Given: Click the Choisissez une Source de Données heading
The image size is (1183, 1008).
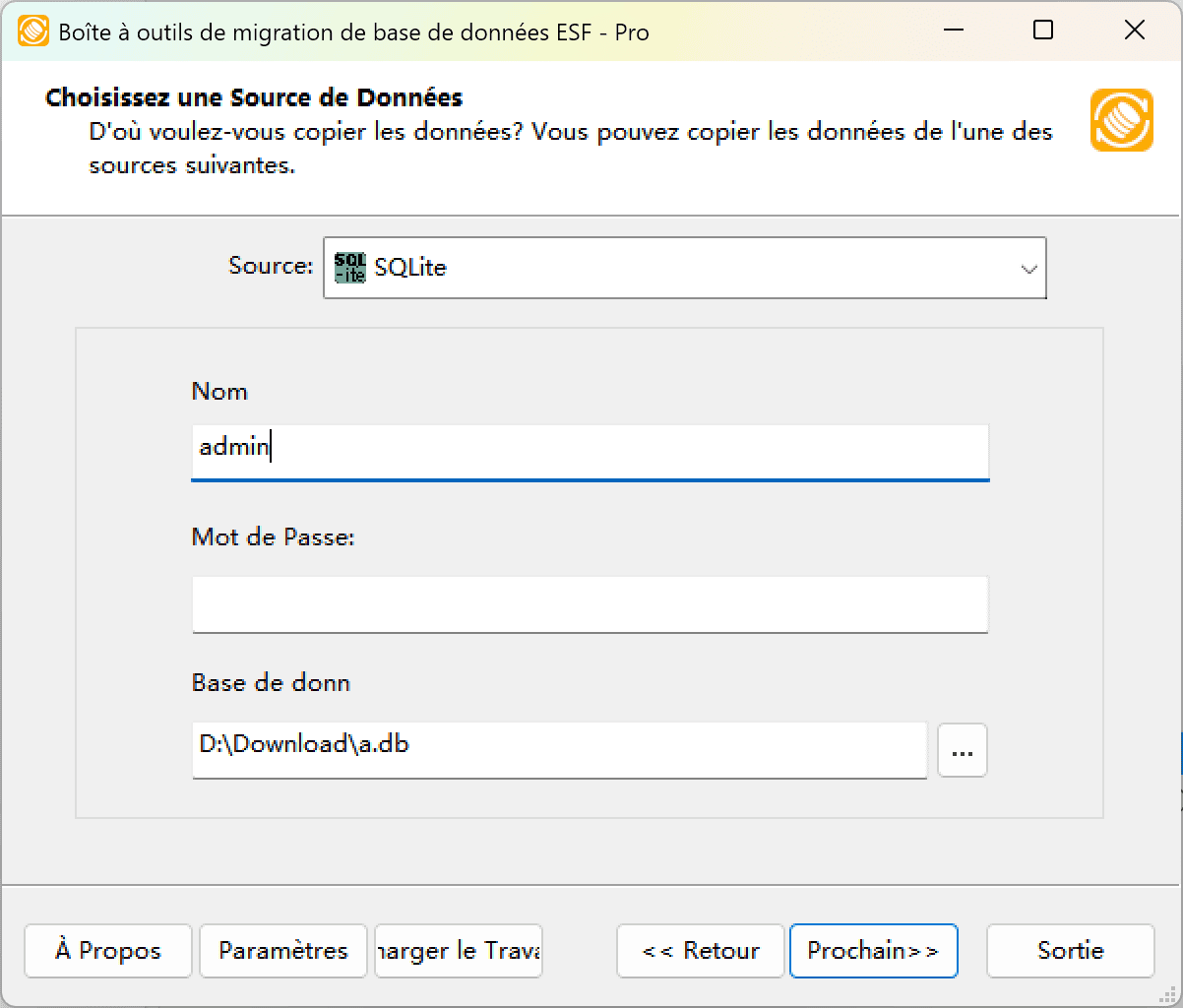Looking at the screenshot, I should tap(254, 97).
